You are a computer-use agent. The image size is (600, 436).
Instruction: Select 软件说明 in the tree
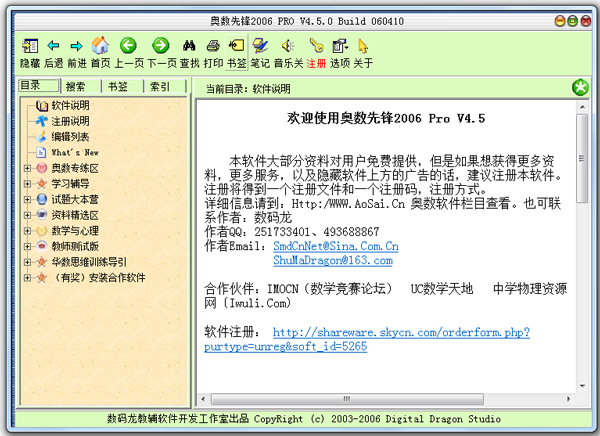(x=70, y=105)
